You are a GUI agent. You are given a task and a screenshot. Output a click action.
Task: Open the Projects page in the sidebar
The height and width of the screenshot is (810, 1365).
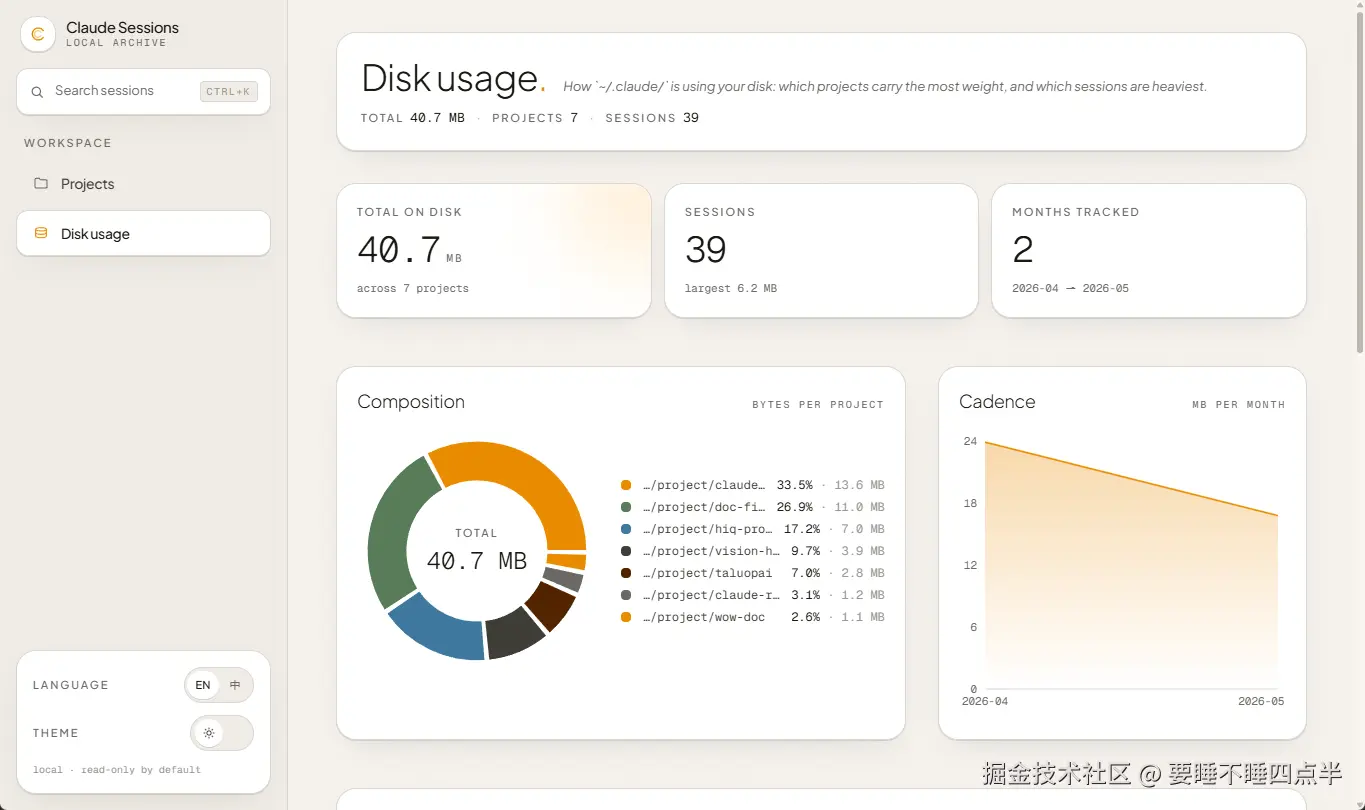[144, 184]
